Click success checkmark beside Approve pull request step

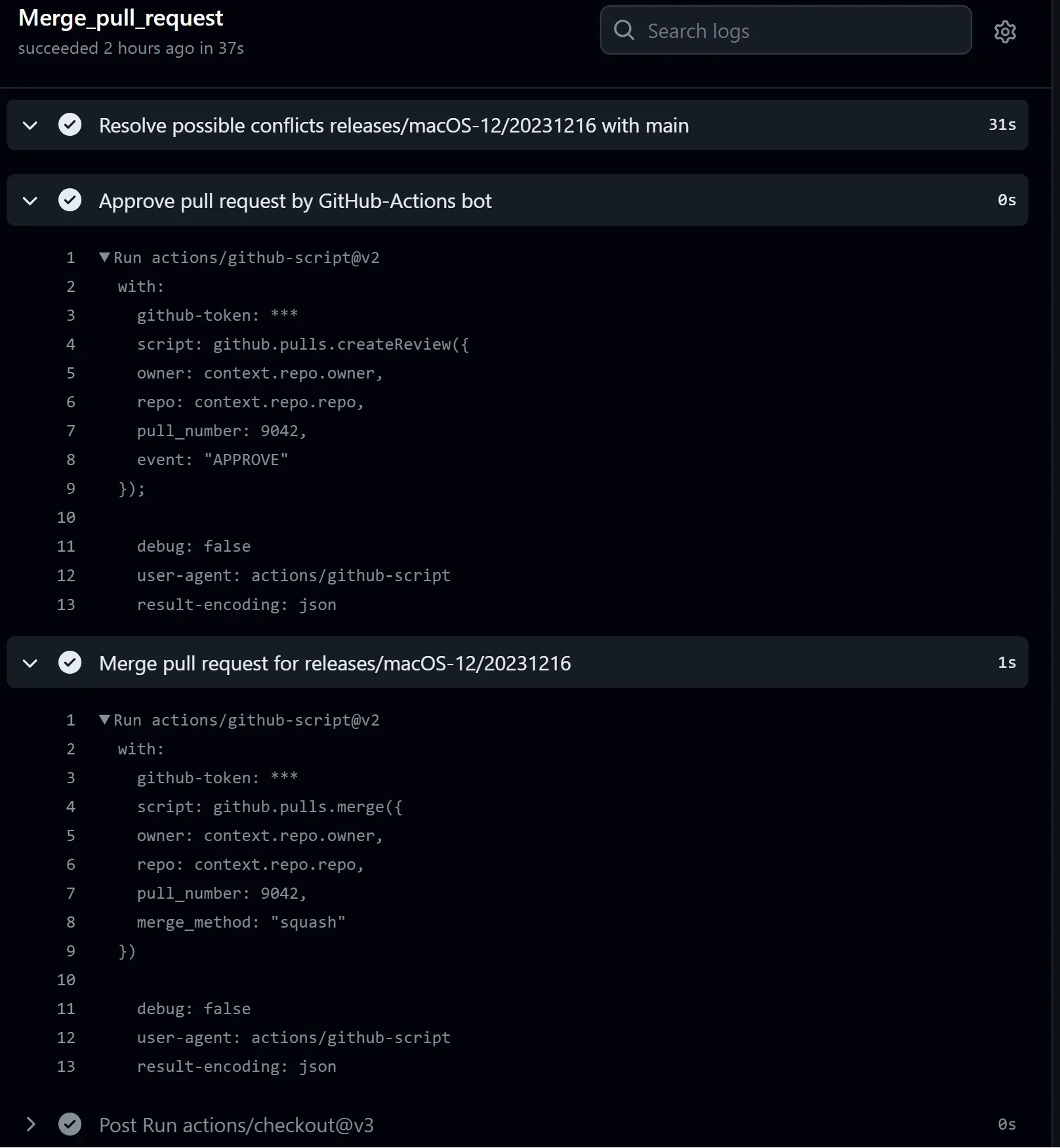tap(70, 200)
